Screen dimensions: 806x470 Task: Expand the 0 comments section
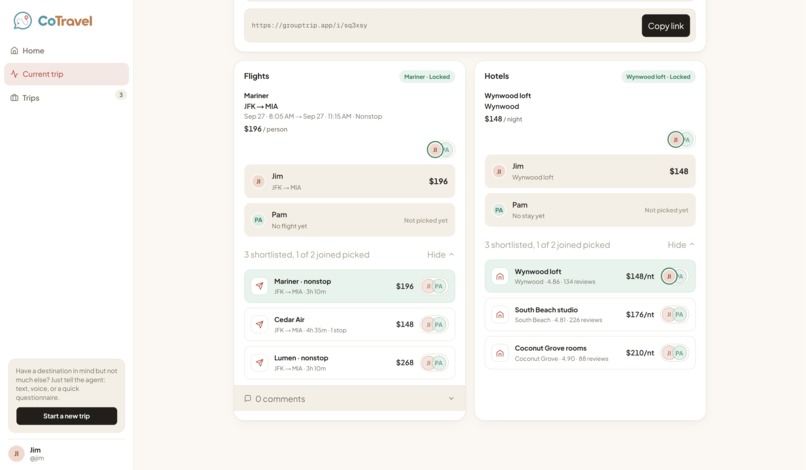click(350, 399)
